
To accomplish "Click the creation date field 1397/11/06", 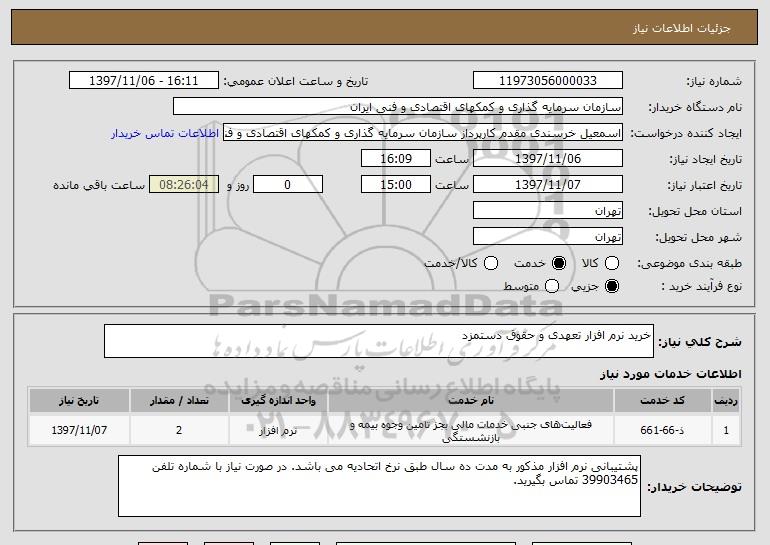I will pyautogui.click(x=548, y=159).
